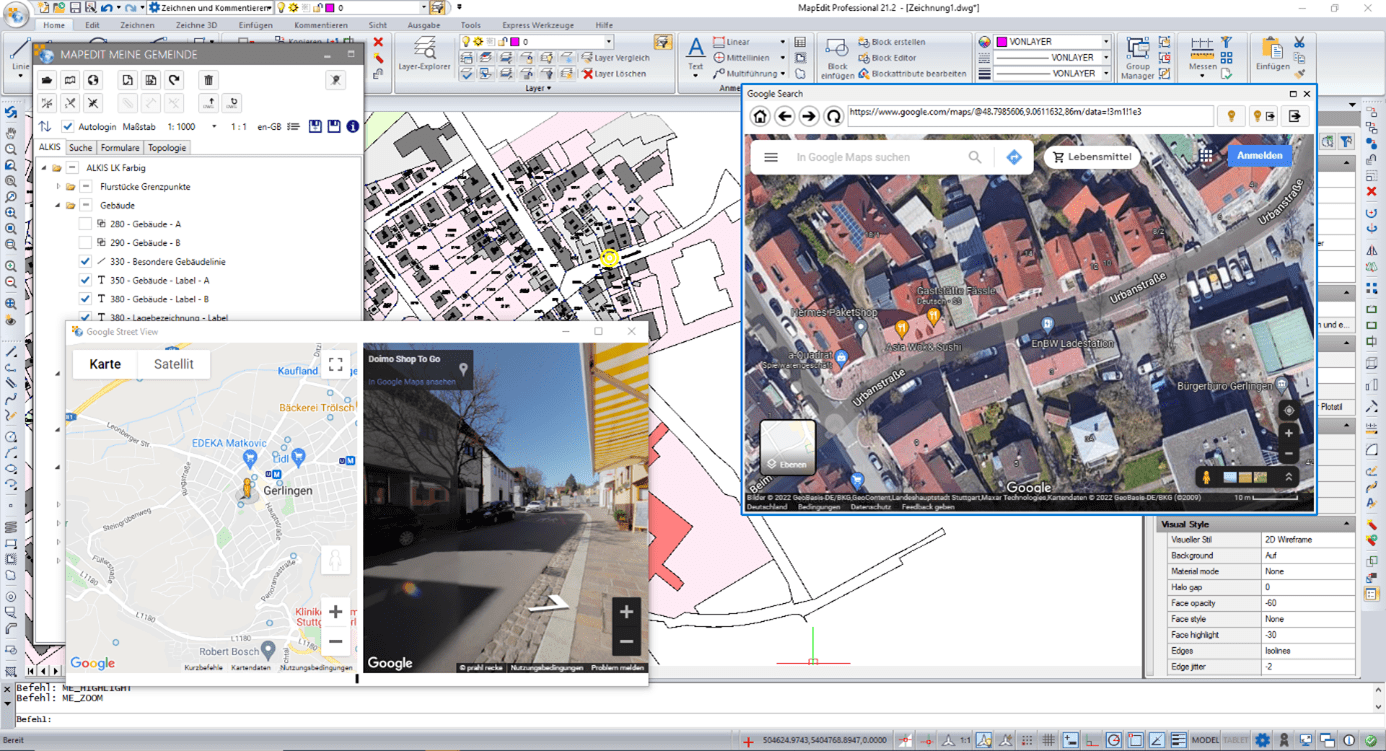
Task: Zoom in on Street View panorama
Action: [x=626, y=611]
